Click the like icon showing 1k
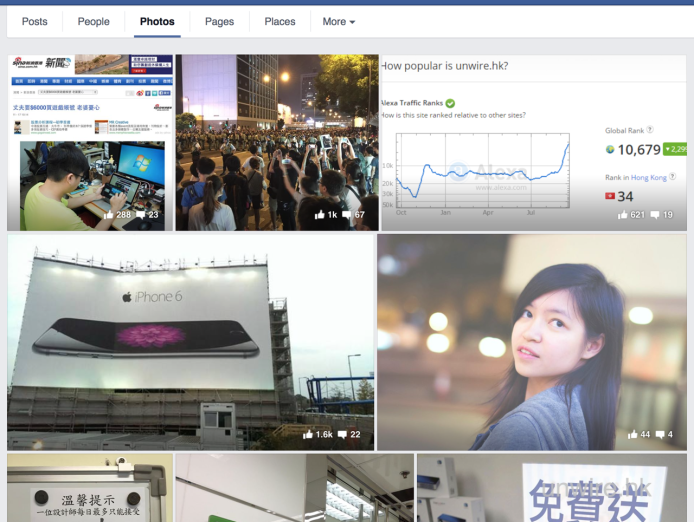 [x=320, y=215]
